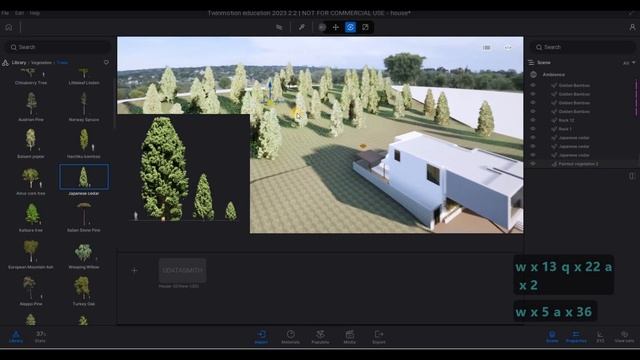Open the File menu
Screen dimensions: 640x360
[x=5, y=13]
